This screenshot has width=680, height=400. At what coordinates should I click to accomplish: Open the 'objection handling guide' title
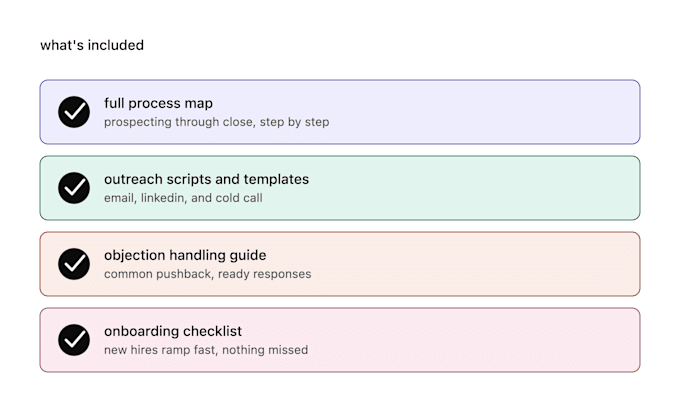coord(185,256)
